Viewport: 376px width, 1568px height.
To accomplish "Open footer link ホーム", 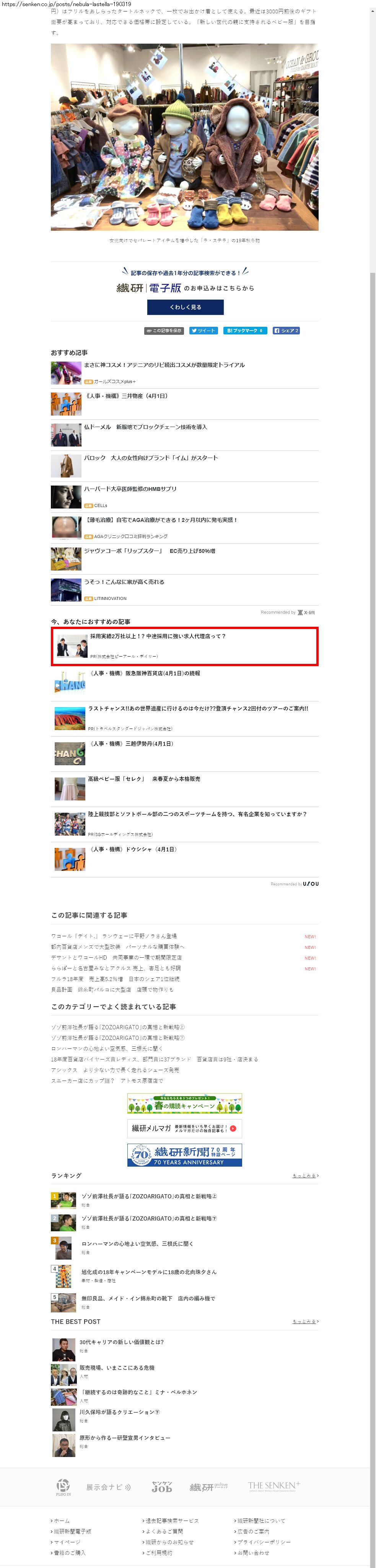I will 60,1521.
